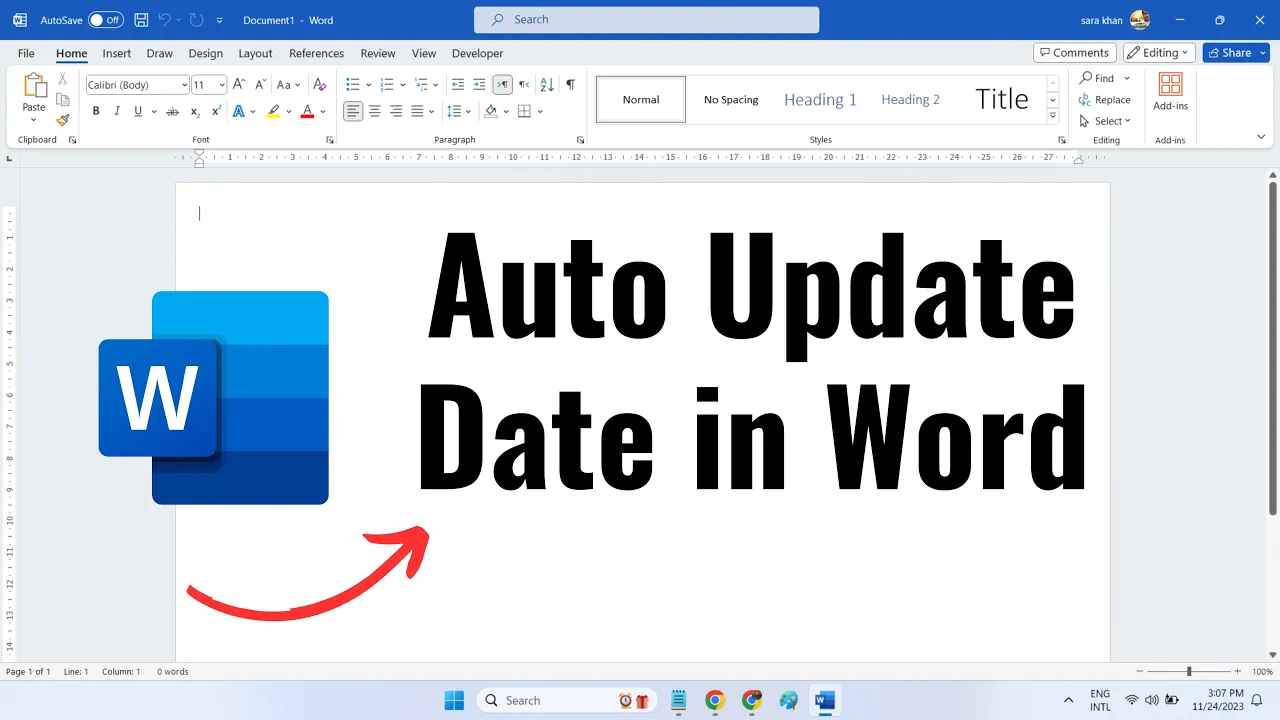Set right-to-left text direction

[x=524, y=85]
